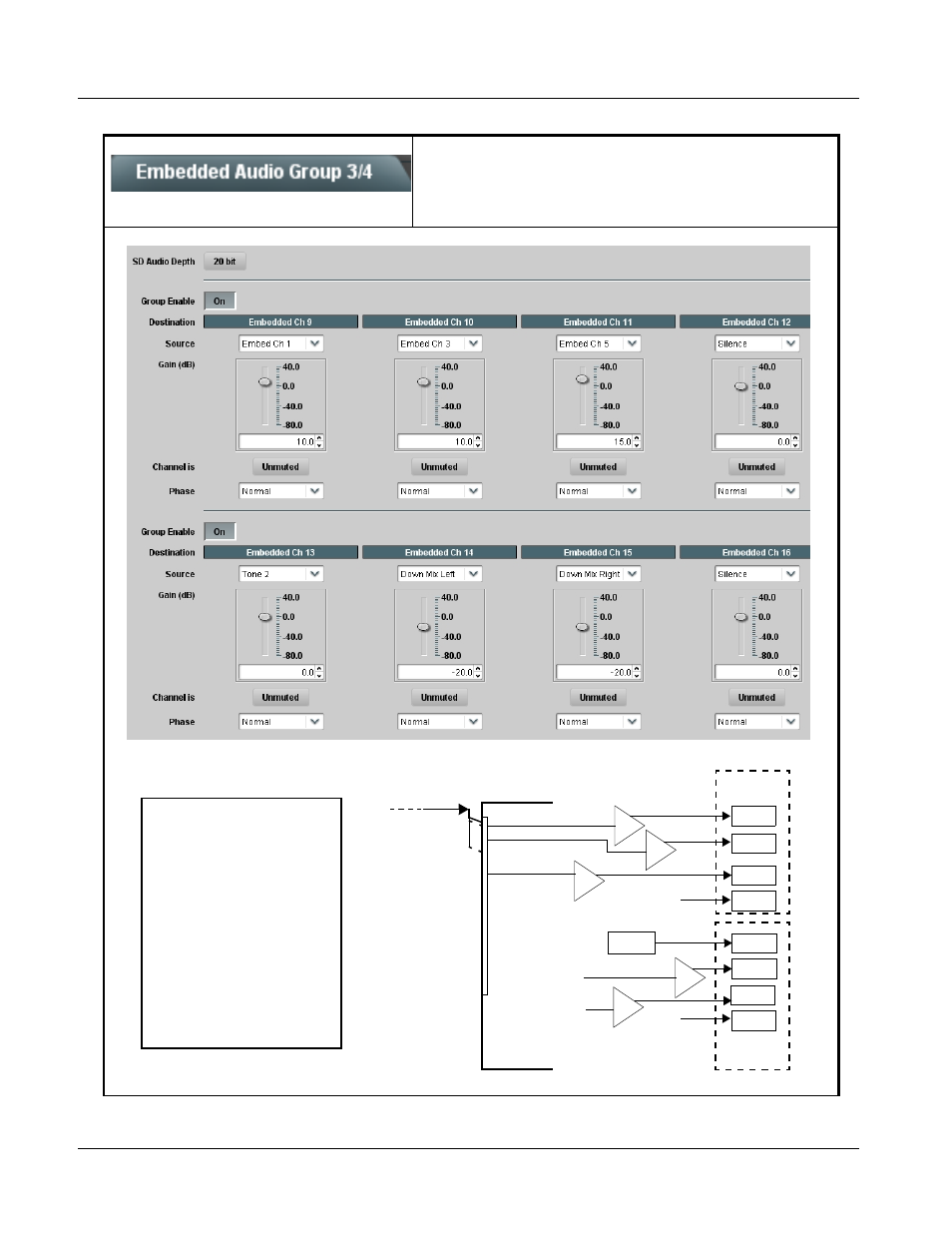Open Phase dropdown for Embedded Ch 12
The height and width of the screenshot is (1233, 952).
(x=757, y=491)
